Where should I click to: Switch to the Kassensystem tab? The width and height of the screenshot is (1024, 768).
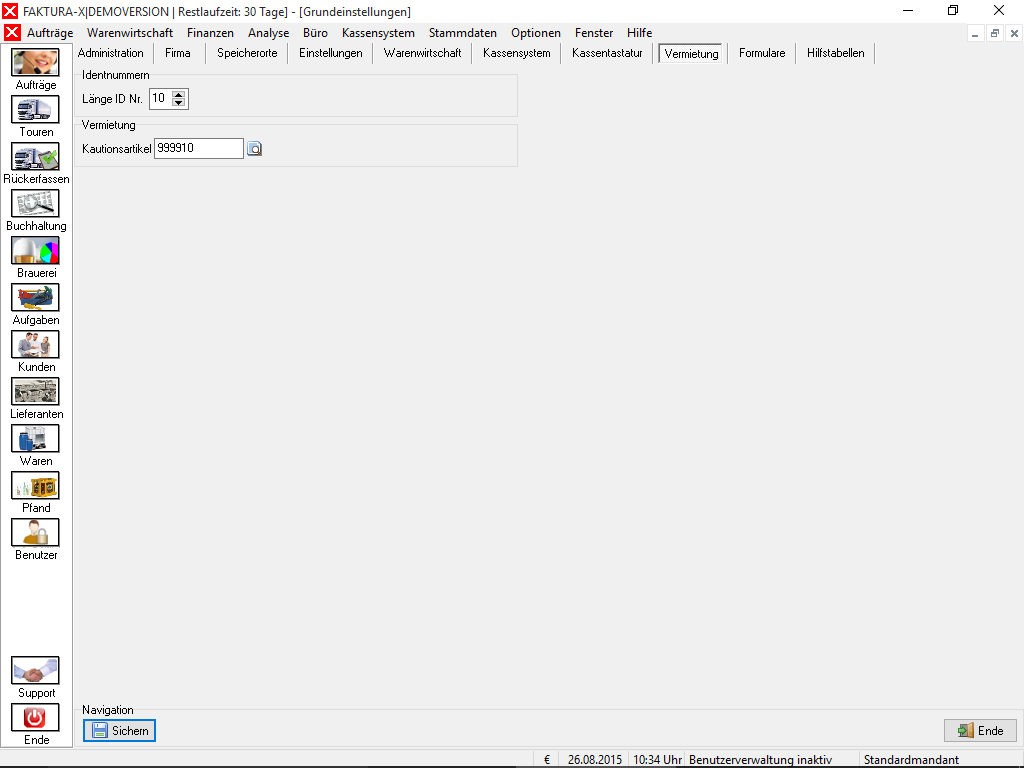(x=517, y=53)
